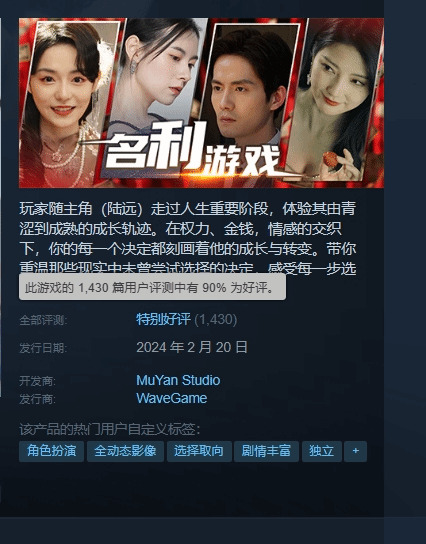The height and width of the screenshot is (544, 426).
Task: Click the man's portrait in banner
Action: pos(250,87)
